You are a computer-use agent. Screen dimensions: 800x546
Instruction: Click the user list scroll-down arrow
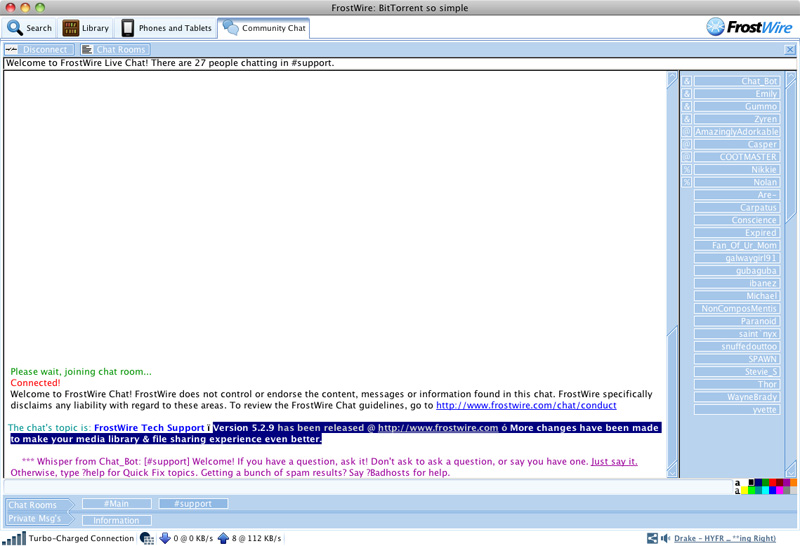pos(791,469)
